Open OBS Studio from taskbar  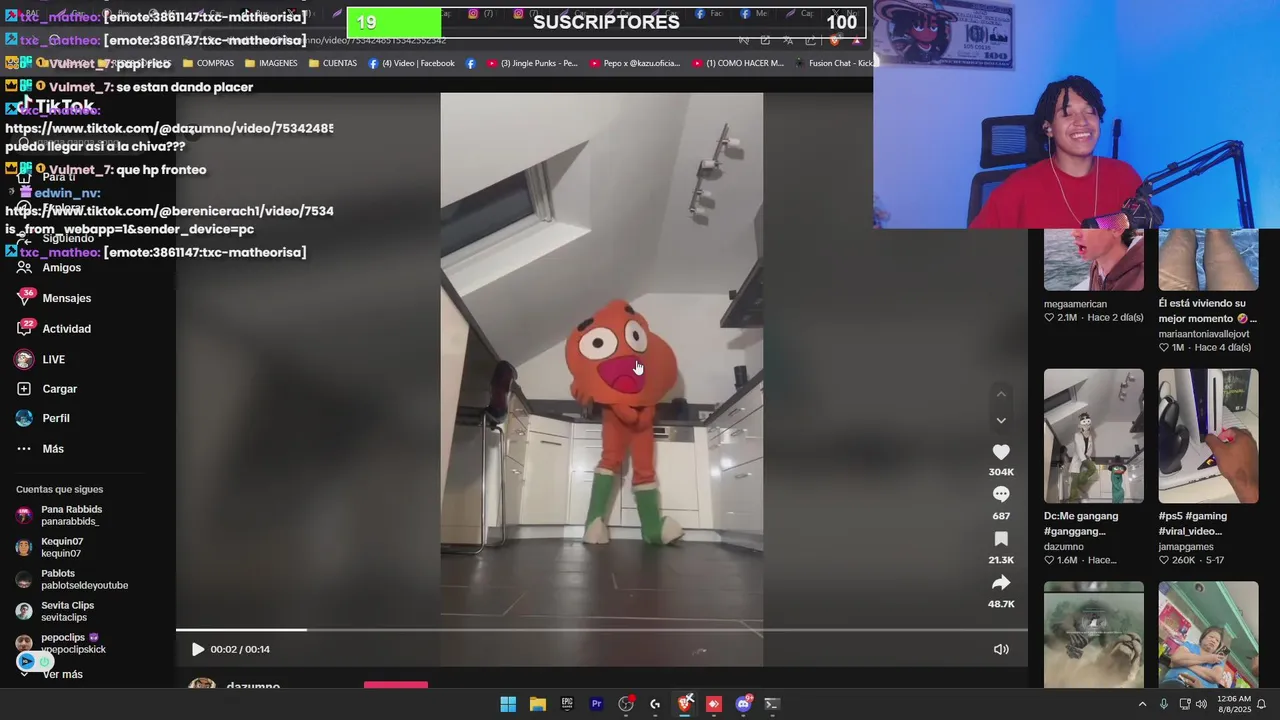tap(626, 704)
